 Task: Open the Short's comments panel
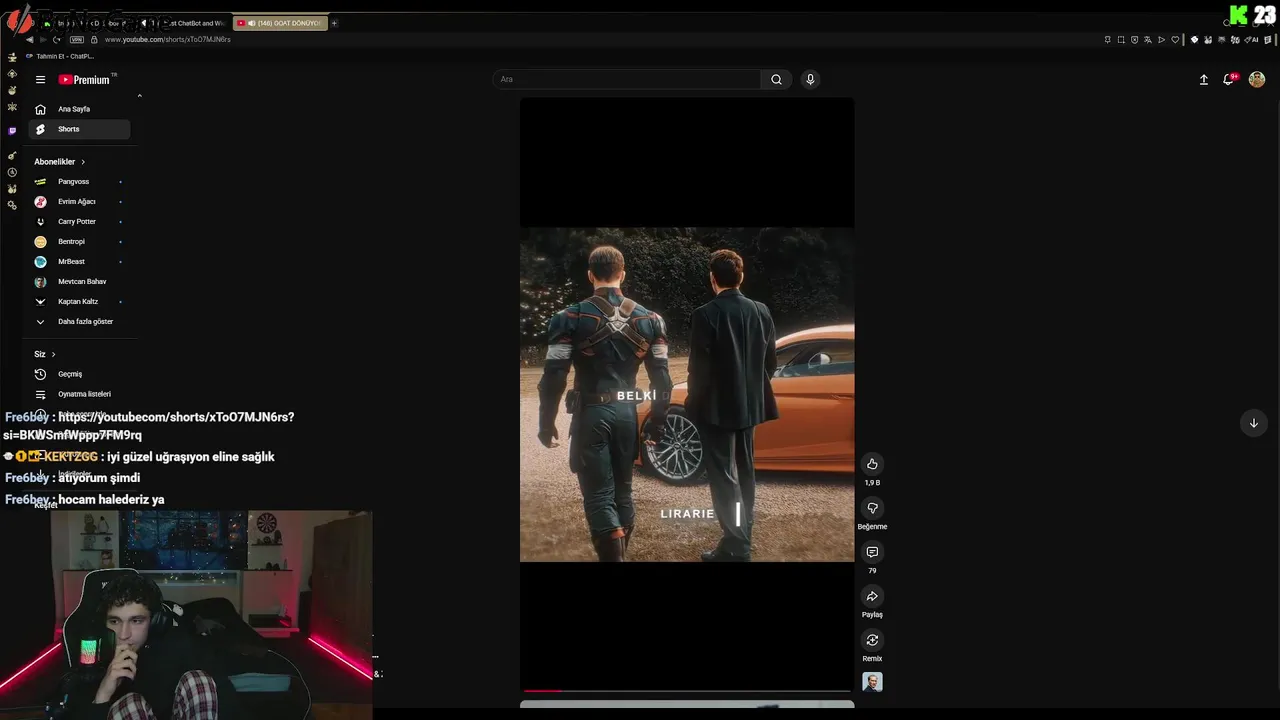click(872, 552)
